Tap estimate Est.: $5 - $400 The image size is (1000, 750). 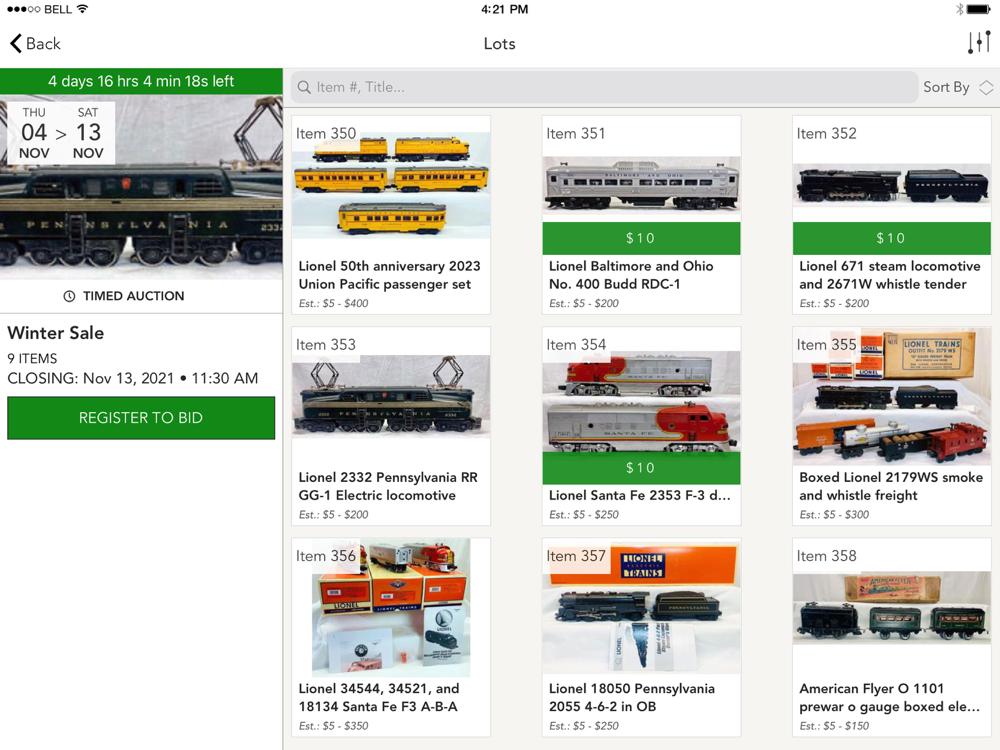pyautogui.click(x=334, y=304)
